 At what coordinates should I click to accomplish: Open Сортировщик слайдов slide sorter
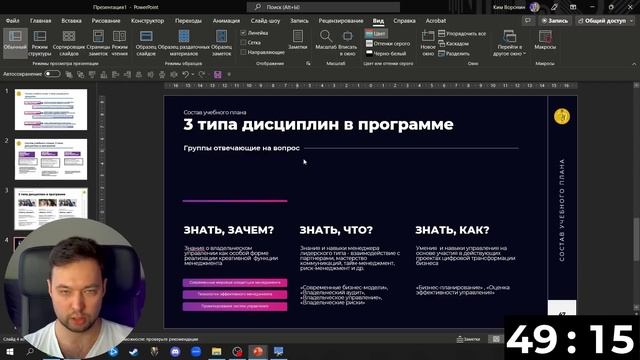pos(69,42)
